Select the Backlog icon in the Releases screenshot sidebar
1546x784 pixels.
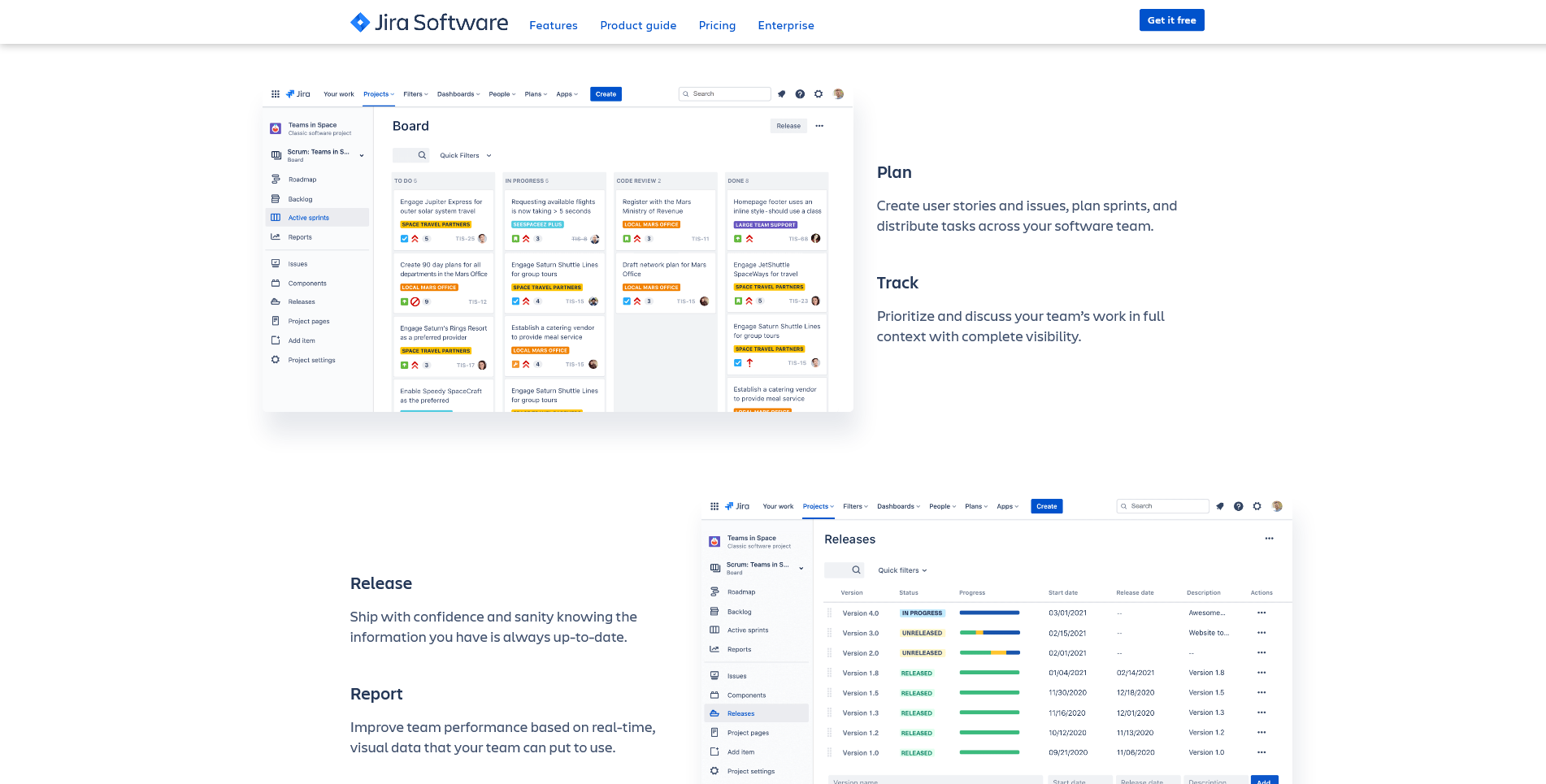714,612
